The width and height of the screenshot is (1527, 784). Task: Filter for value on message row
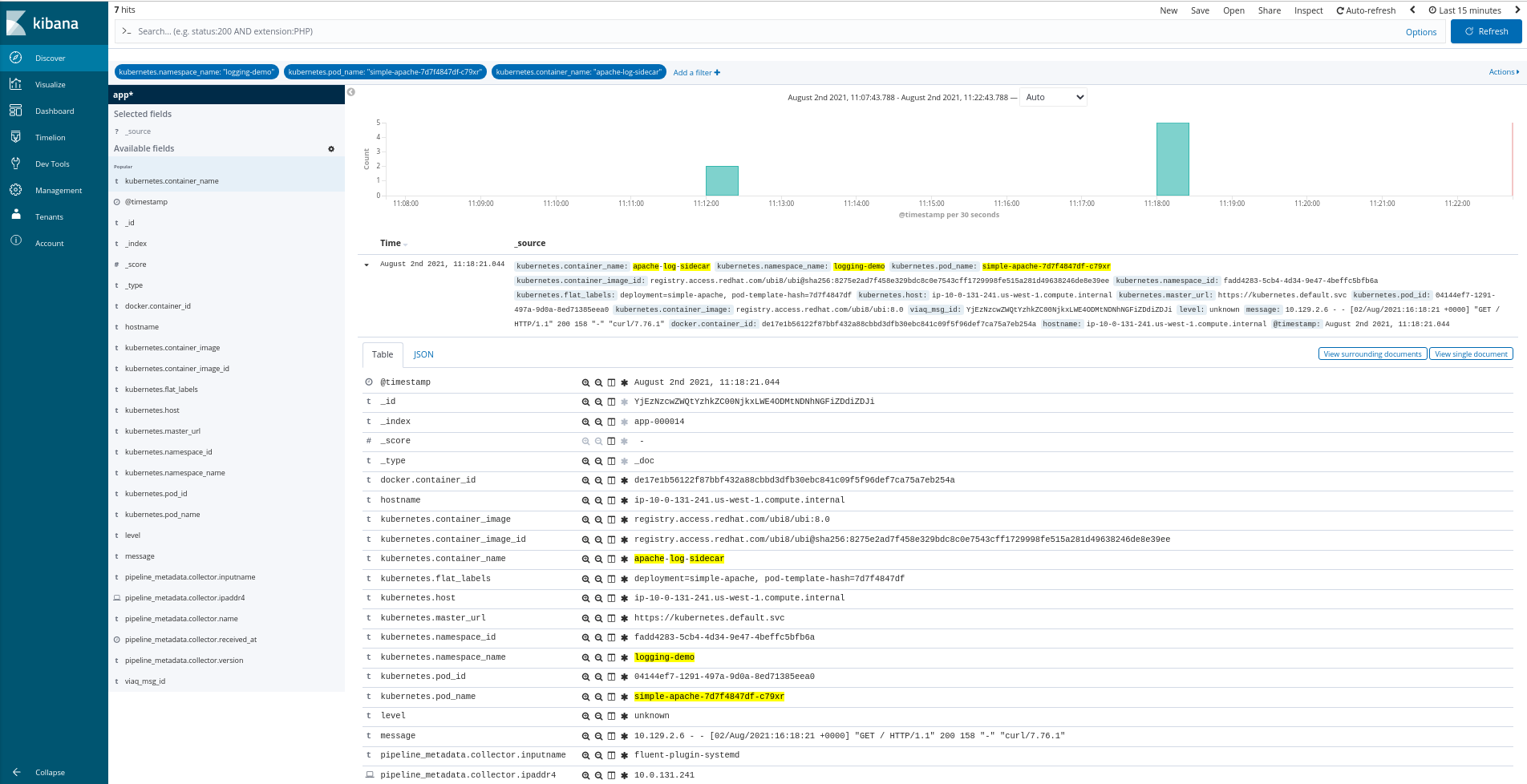click(585, 736)
